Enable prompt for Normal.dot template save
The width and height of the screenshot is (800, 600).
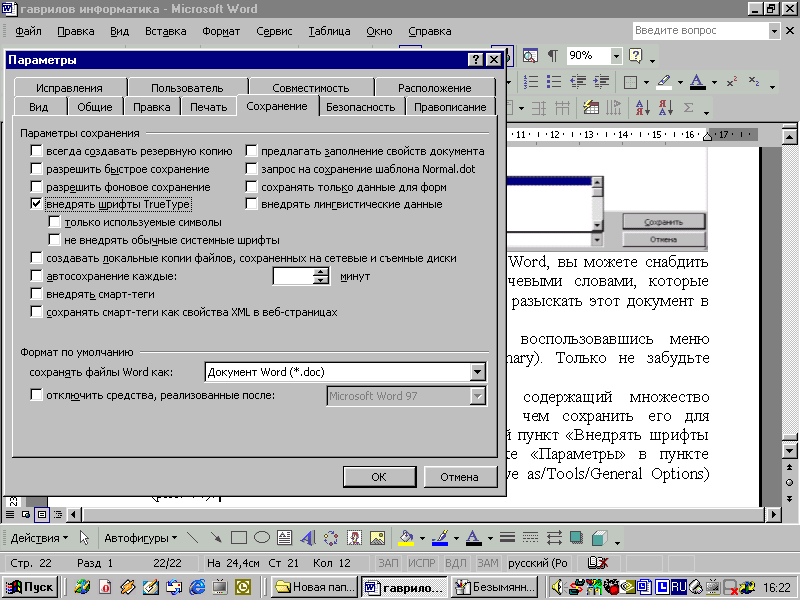251,169
